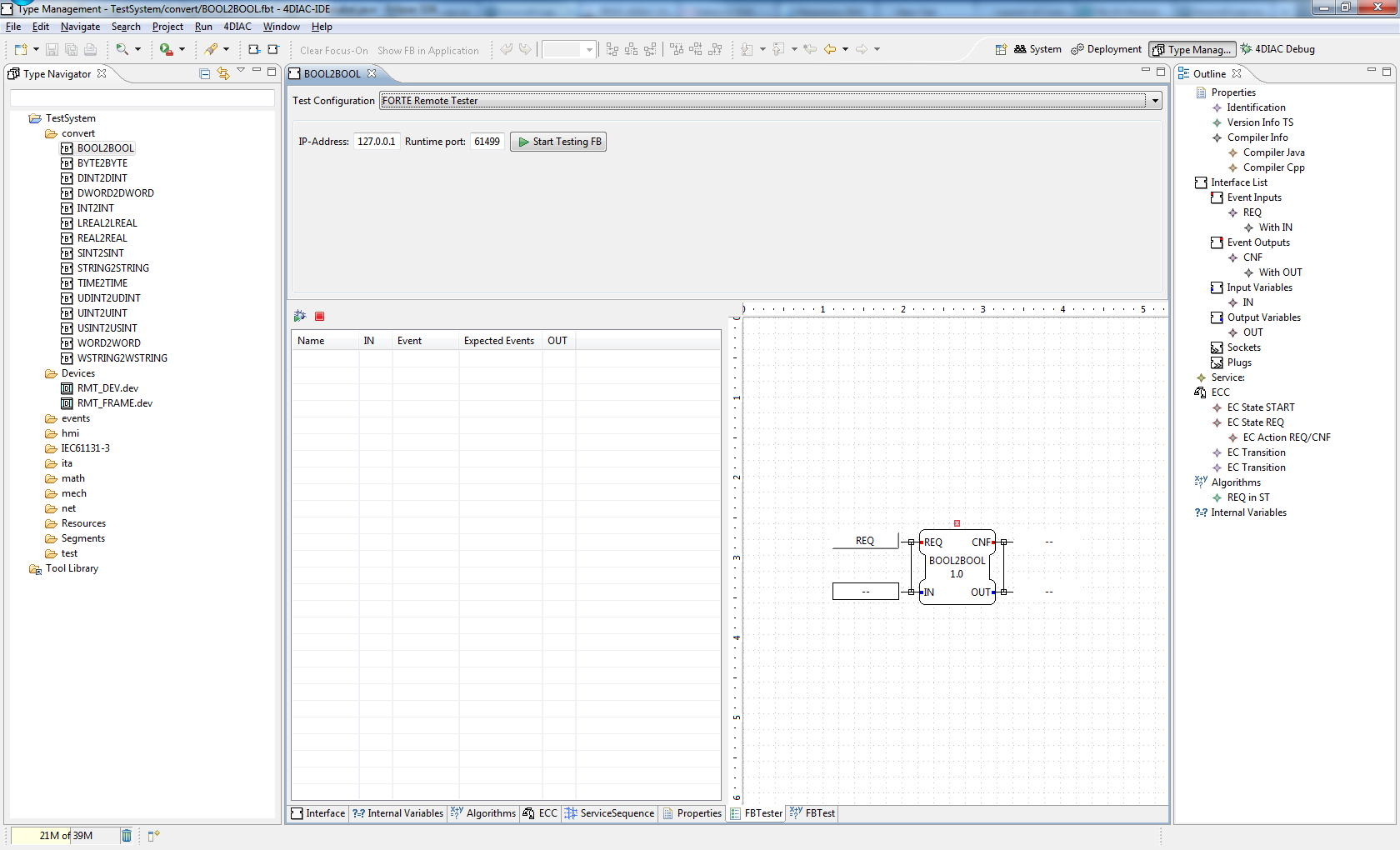Switch to 4DIAC Debug perspective
1400x850 pixels.
(x=1277, y=49)
